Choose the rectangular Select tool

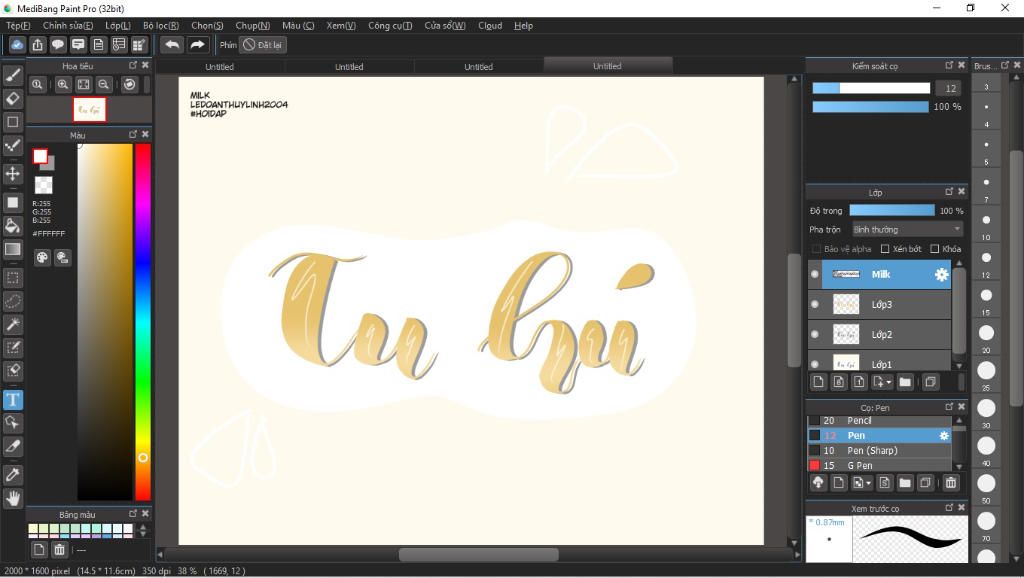12,278
